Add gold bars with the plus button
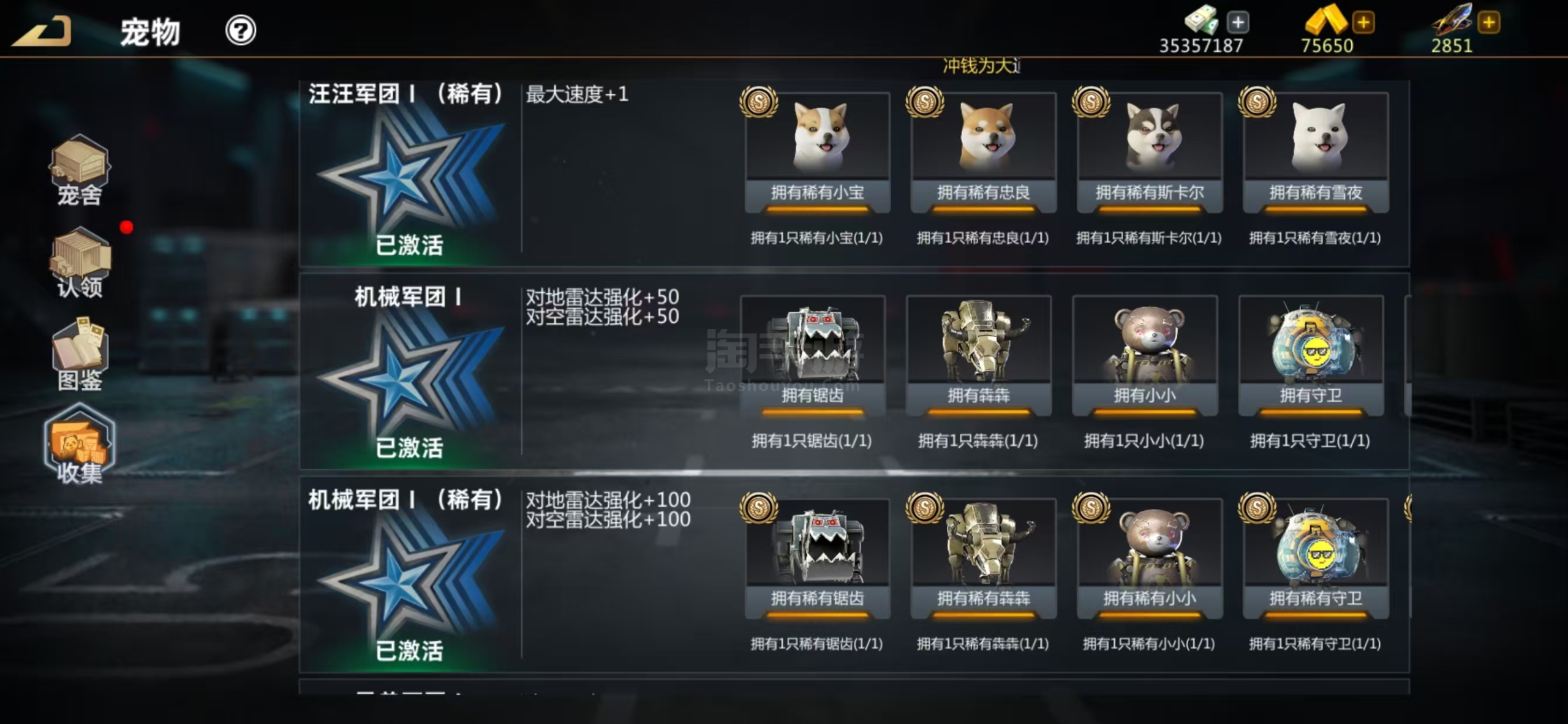This screenshot has height=724, width=1568. pyautogui.click(x=1363, y=23)
